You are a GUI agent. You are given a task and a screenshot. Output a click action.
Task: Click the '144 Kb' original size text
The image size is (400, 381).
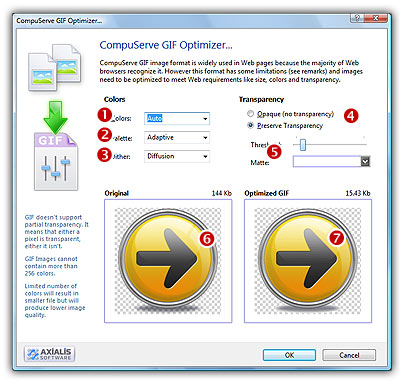[222, 193]
